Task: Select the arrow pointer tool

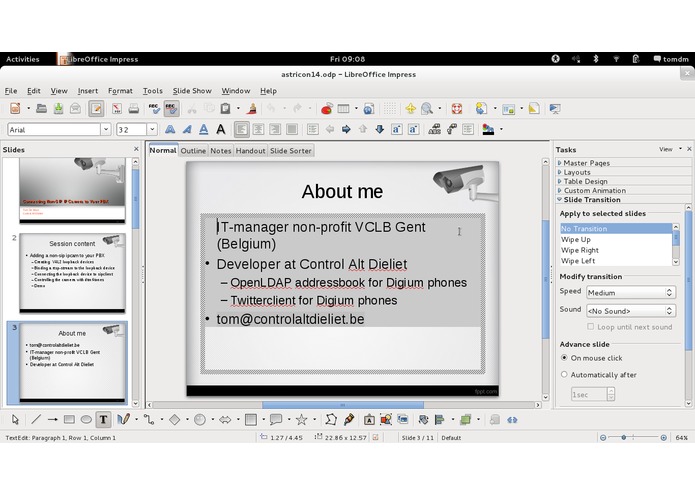Action: 15,420
